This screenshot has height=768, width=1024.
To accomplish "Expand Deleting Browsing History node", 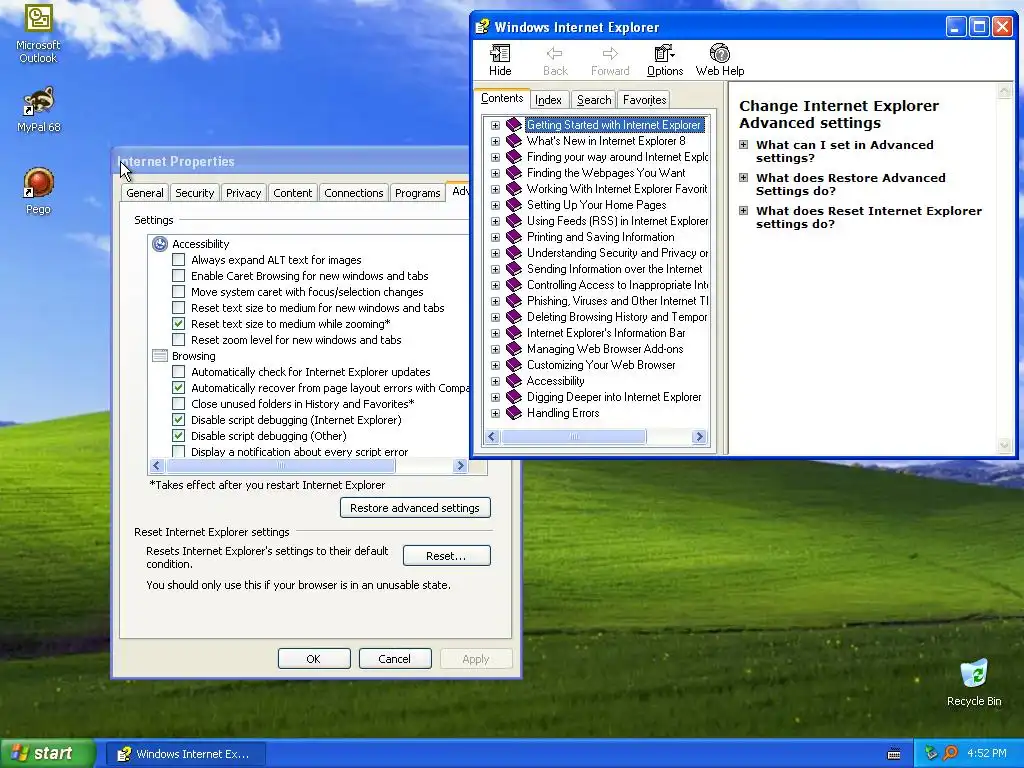I will click(x=495, y=317).
